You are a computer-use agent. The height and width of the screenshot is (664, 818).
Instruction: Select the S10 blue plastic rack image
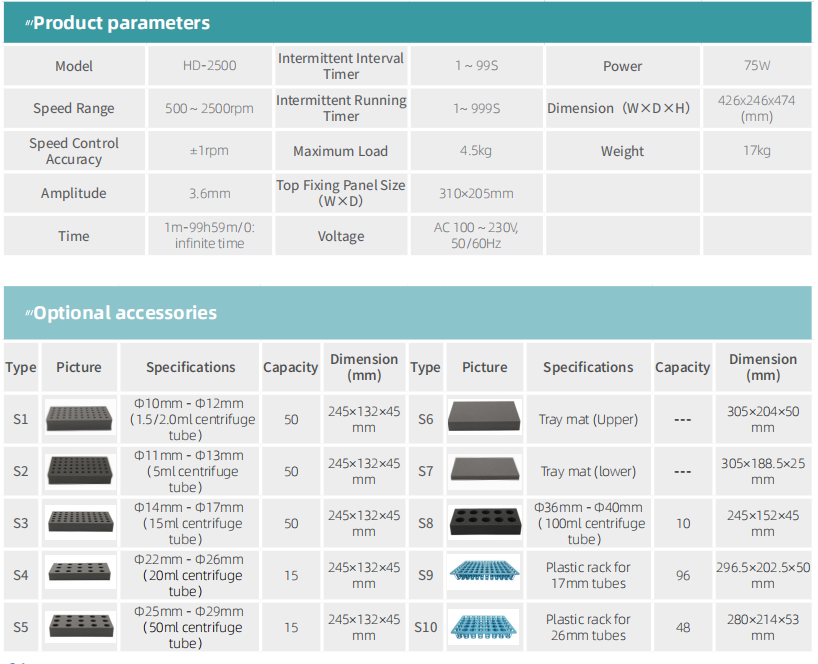(x=485, y=626)
